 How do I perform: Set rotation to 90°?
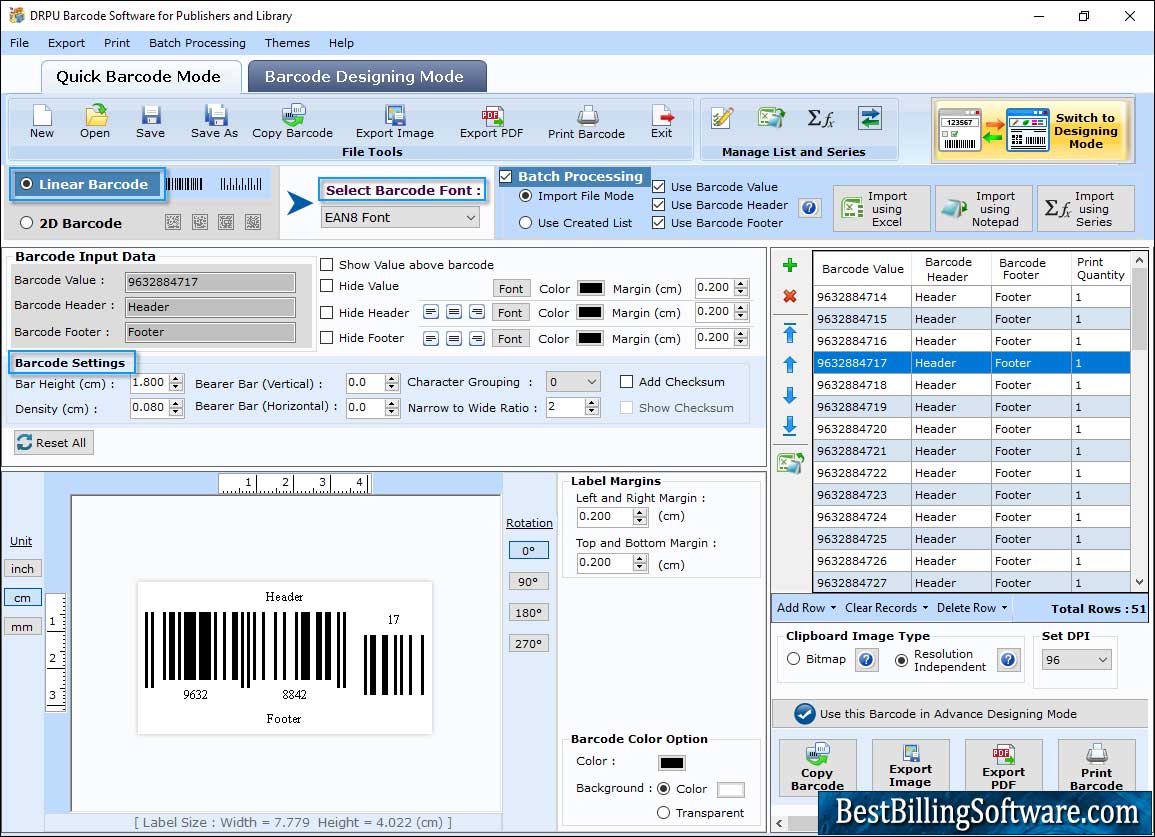click(527, 581)
